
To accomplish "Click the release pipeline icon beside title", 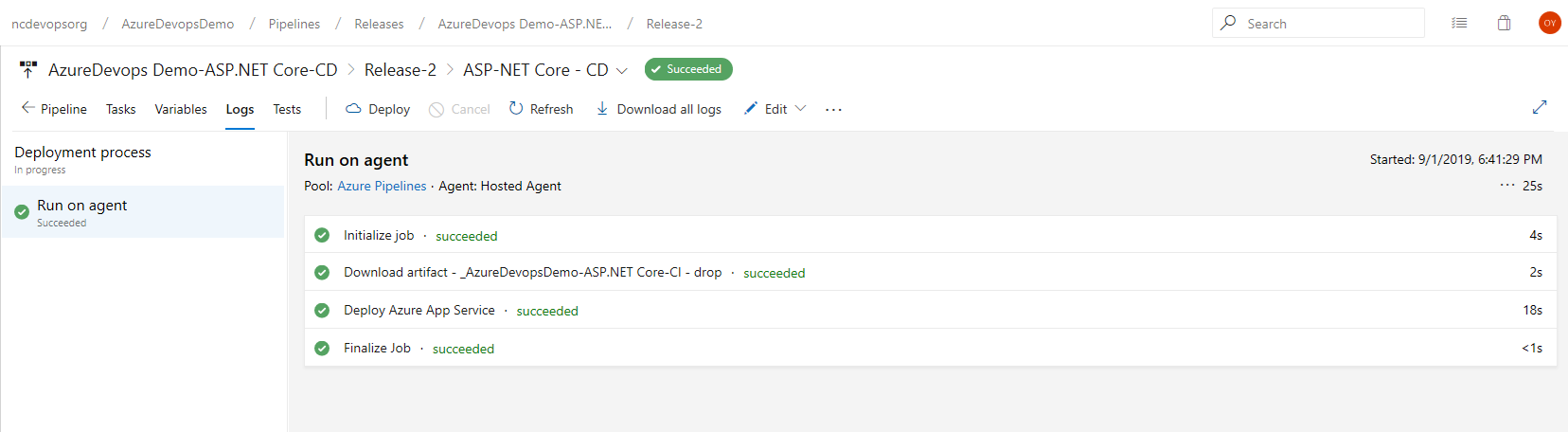I will tap(27, 69).
